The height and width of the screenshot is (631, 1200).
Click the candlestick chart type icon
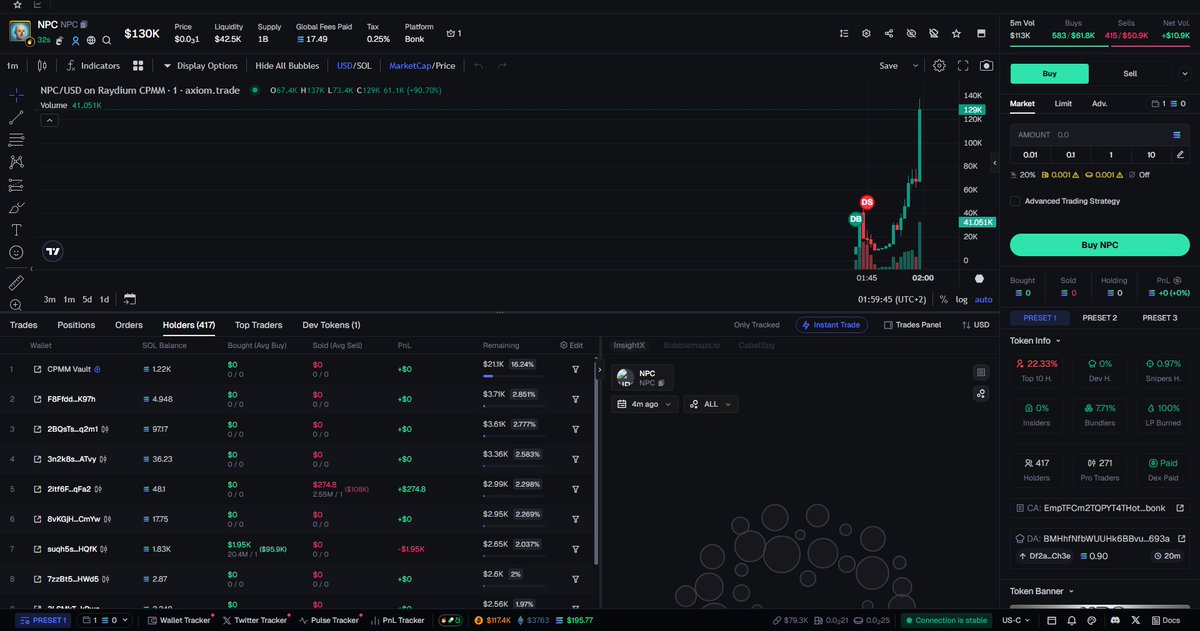click(41, 66)
